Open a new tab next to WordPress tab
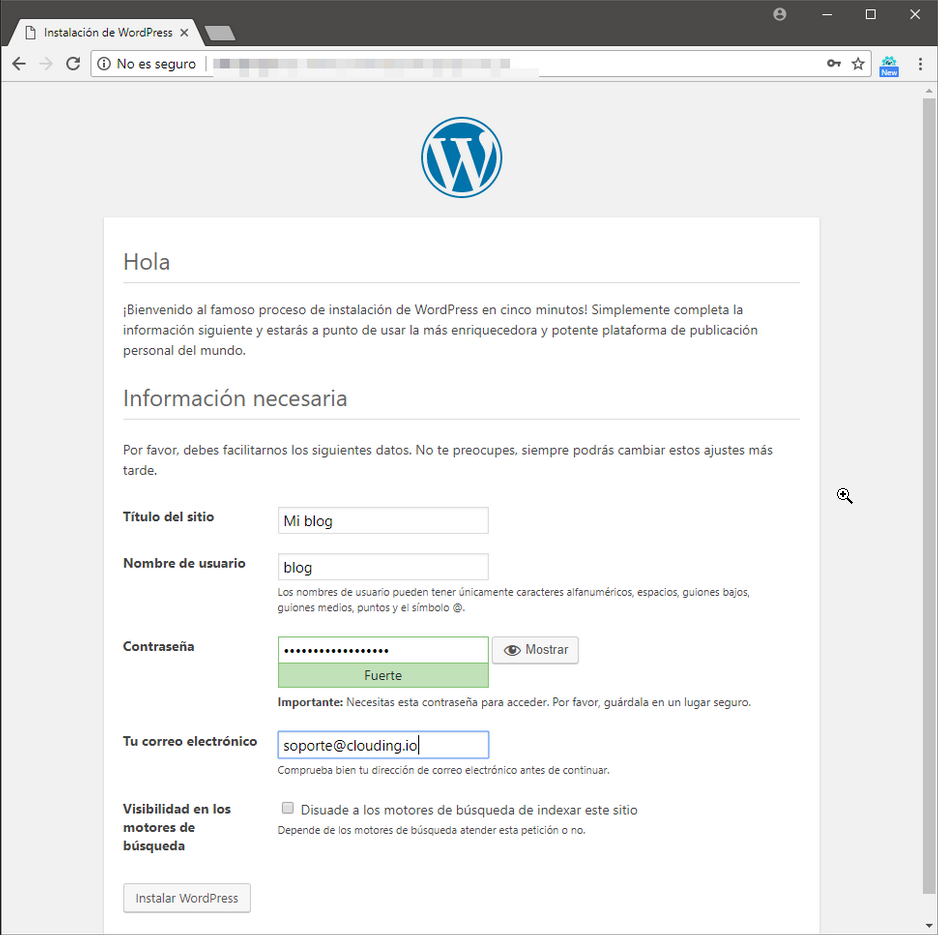 point(220,33)
